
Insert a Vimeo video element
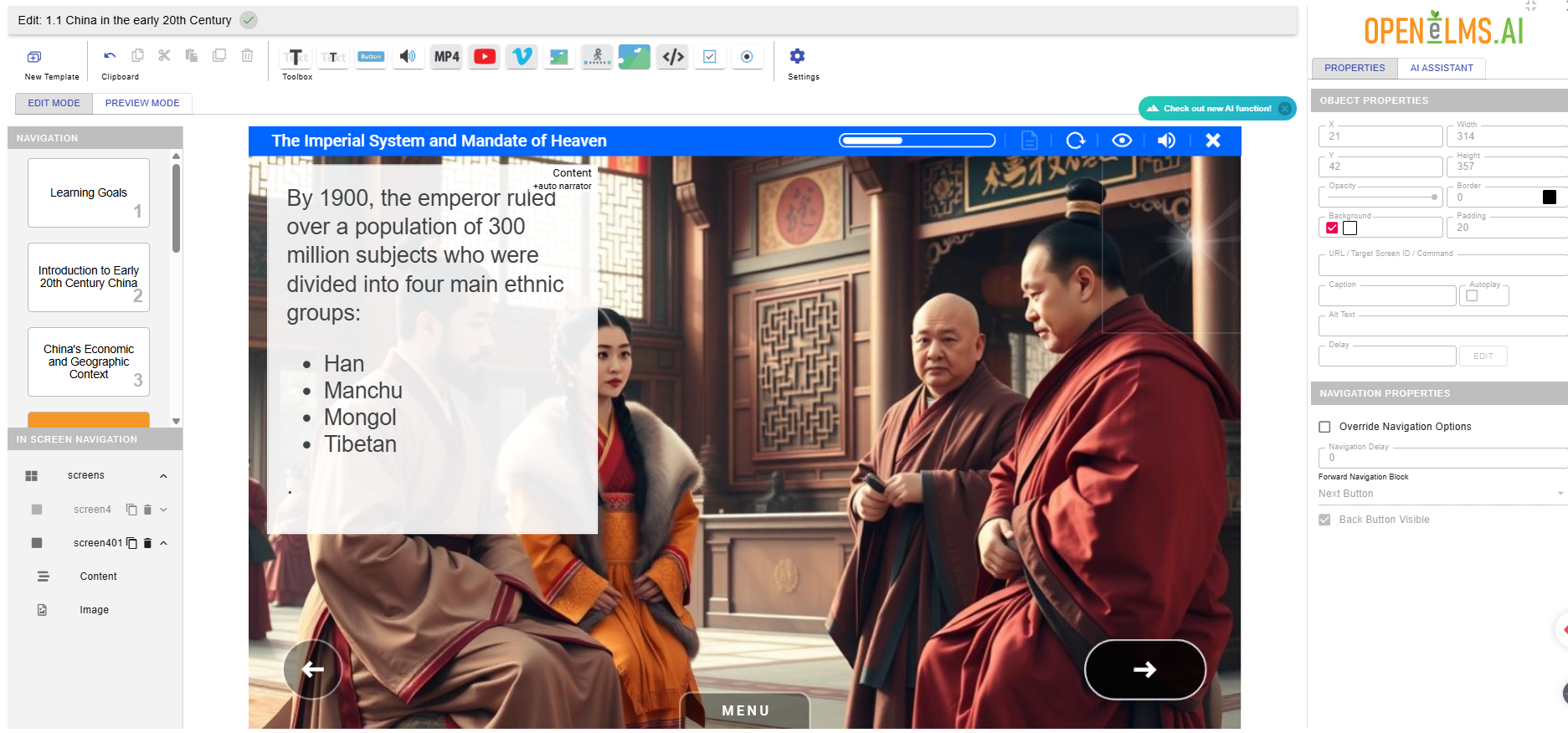pos(522,57)
